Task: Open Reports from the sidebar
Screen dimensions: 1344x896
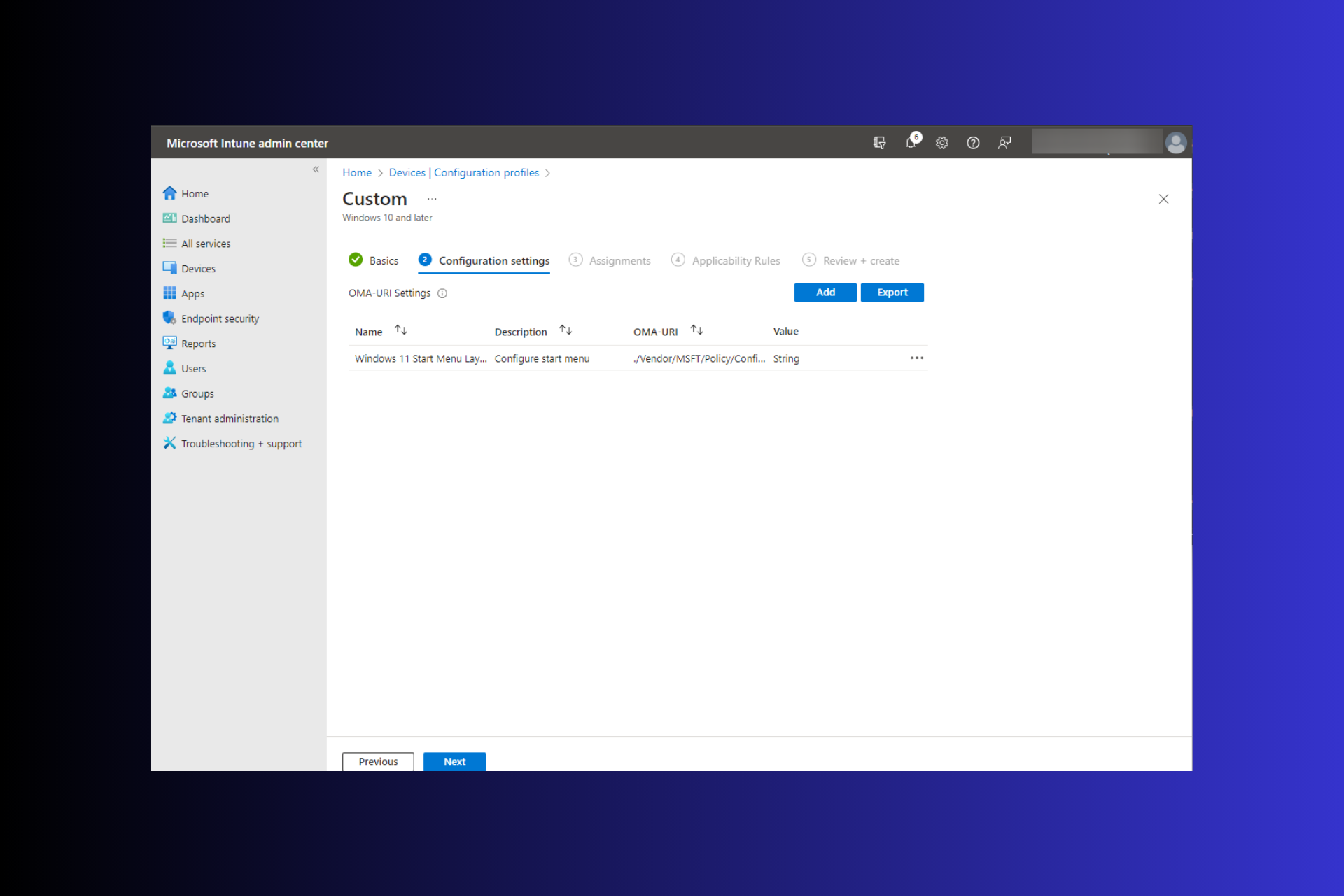Action: tap(198, 343)
